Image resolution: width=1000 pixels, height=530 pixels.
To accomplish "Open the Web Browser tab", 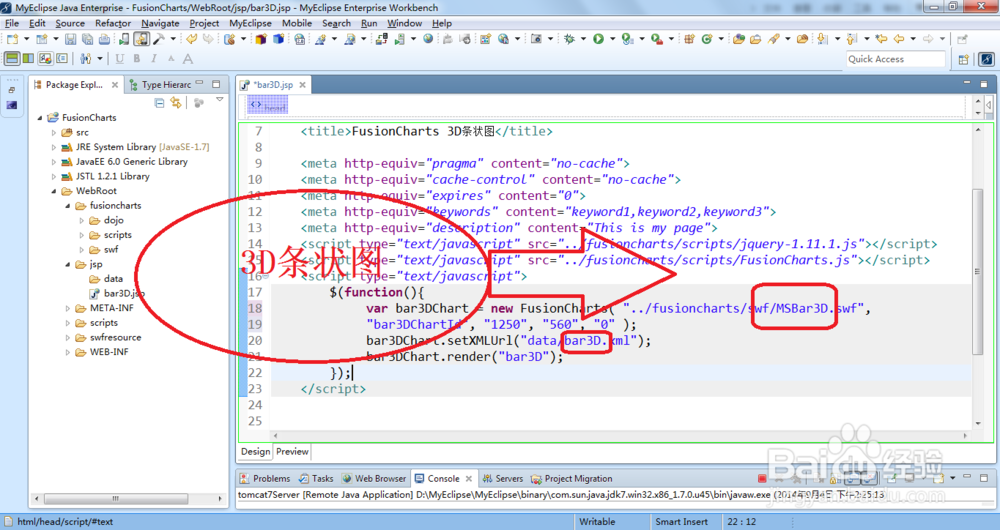I will [x=374, y=478].
